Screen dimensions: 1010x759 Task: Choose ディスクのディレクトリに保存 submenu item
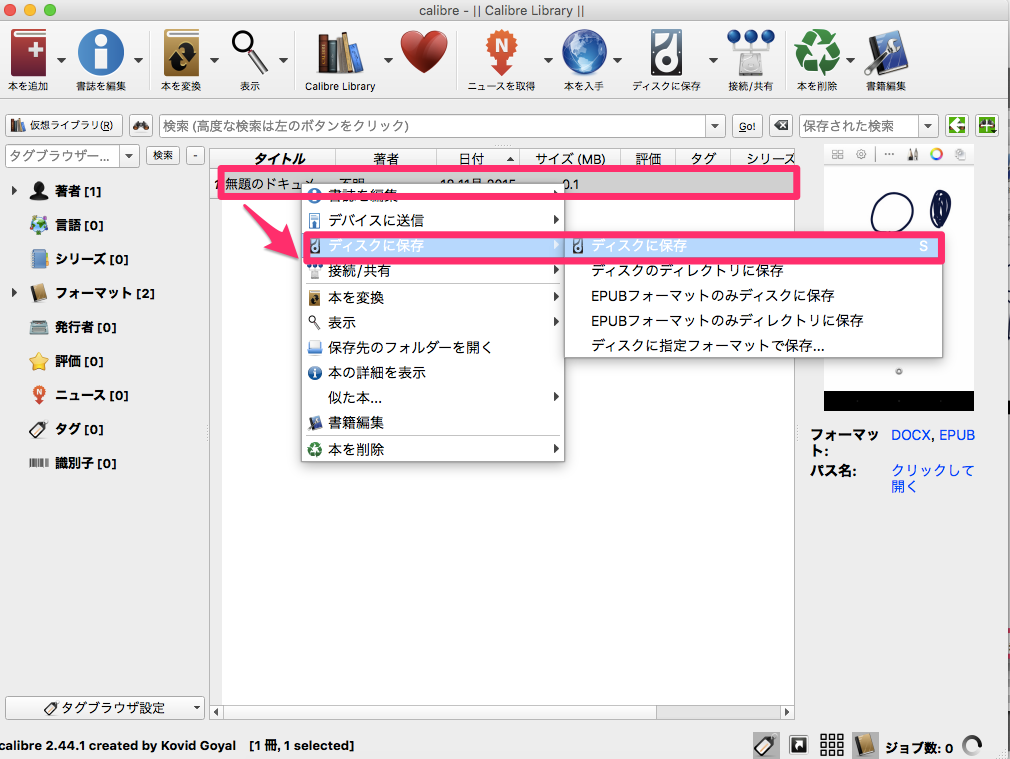(753, 271)
